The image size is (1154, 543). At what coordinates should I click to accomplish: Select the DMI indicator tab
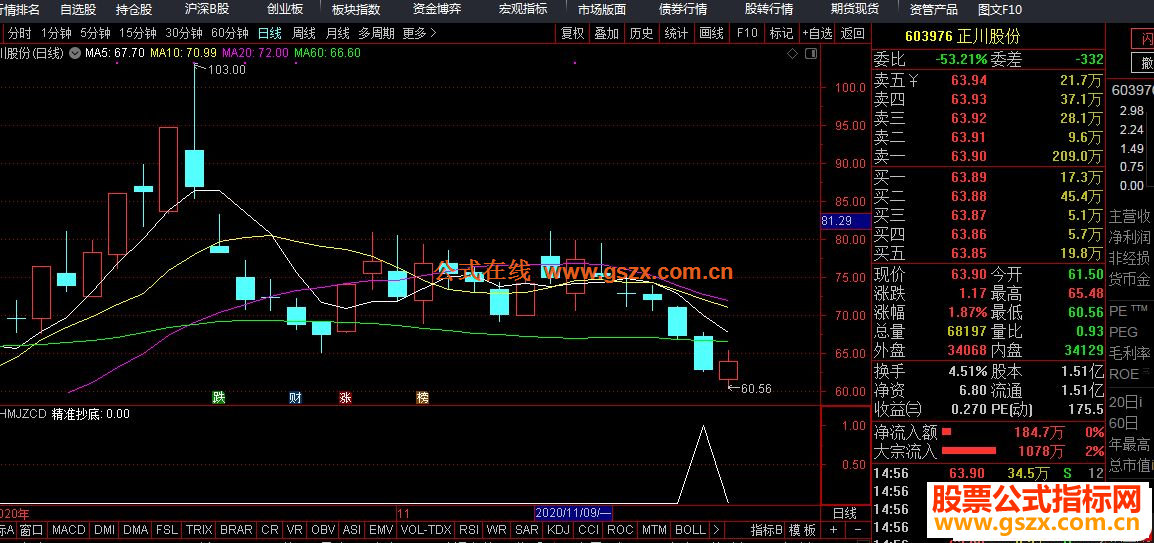[x=105, y=530]
